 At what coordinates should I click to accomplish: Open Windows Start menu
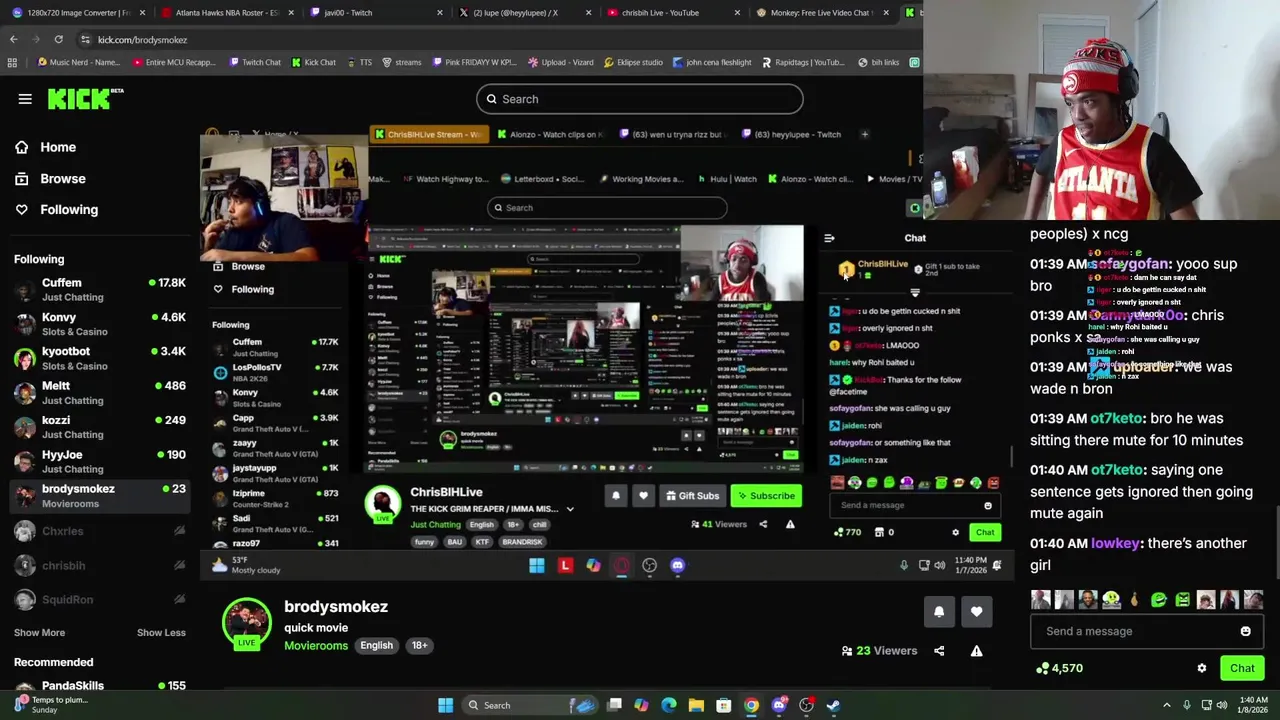coord(446,705)
